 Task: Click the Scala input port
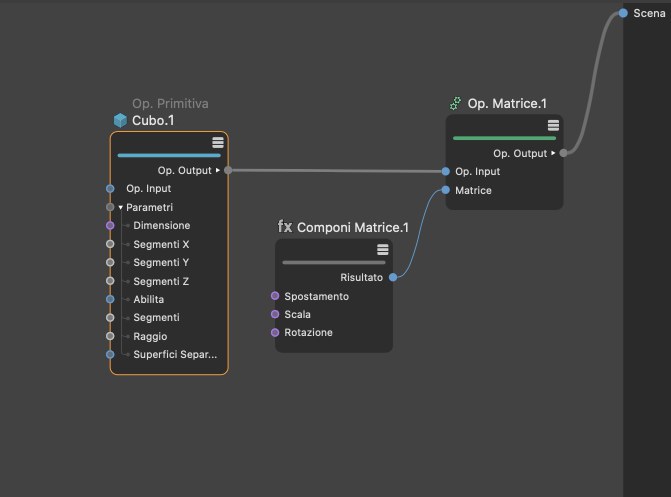tap(275, 314)
